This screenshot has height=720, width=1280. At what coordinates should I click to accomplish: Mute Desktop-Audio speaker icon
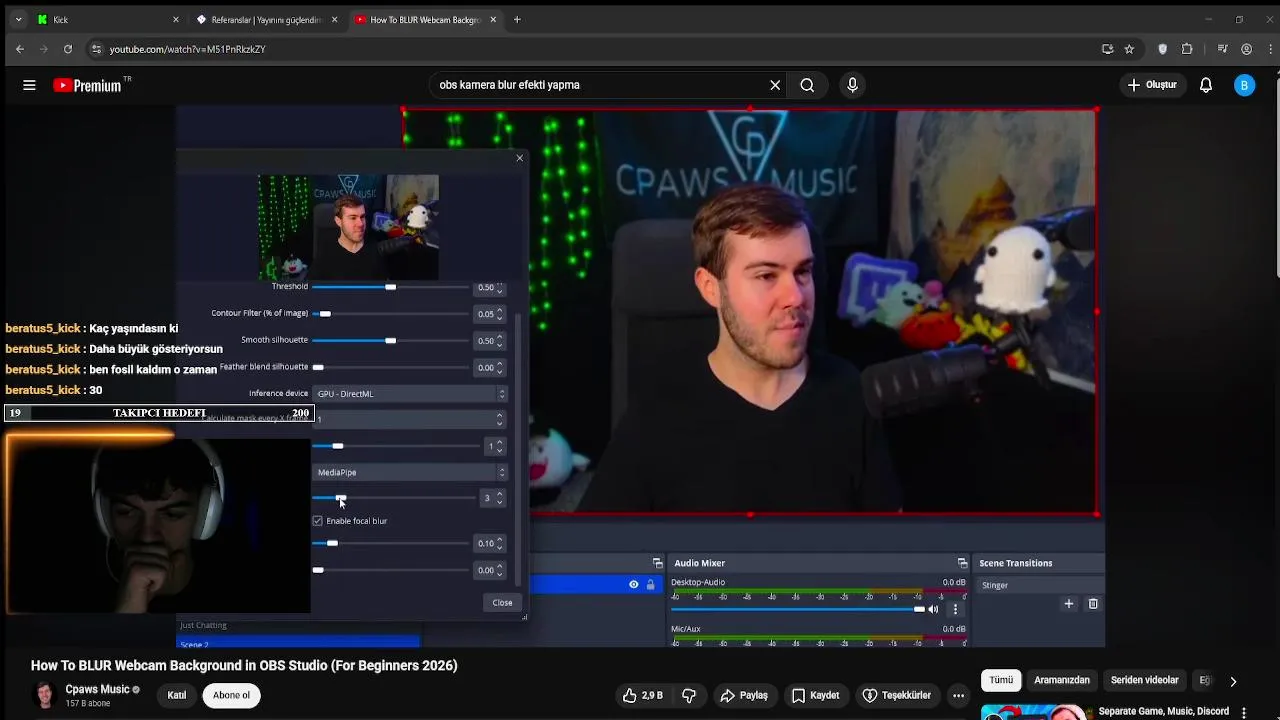coord(934,609)
